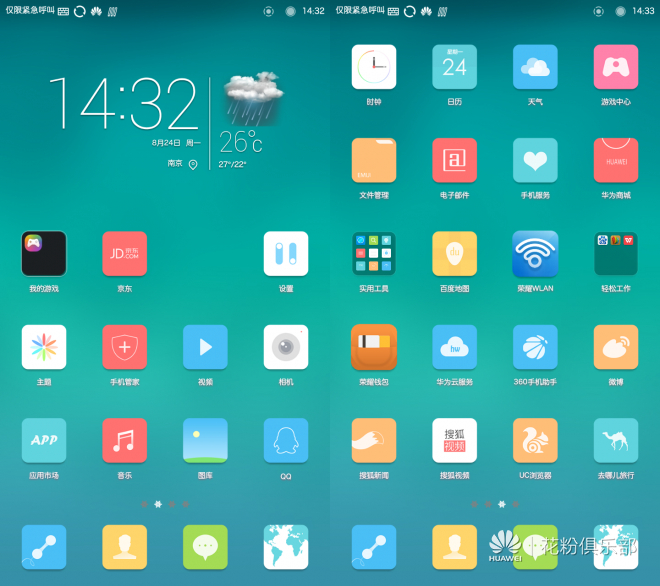Launch 百度地图 Baidu Maps
Image resolution: width=660 pixels, height=586 pixels.
click(455, 253)
